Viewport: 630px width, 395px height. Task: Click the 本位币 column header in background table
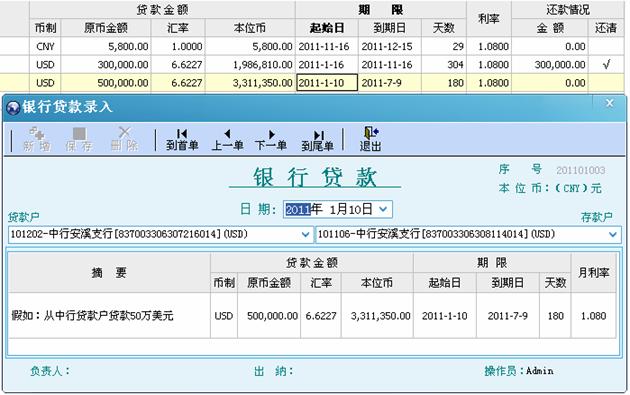[x=250, y=28]
